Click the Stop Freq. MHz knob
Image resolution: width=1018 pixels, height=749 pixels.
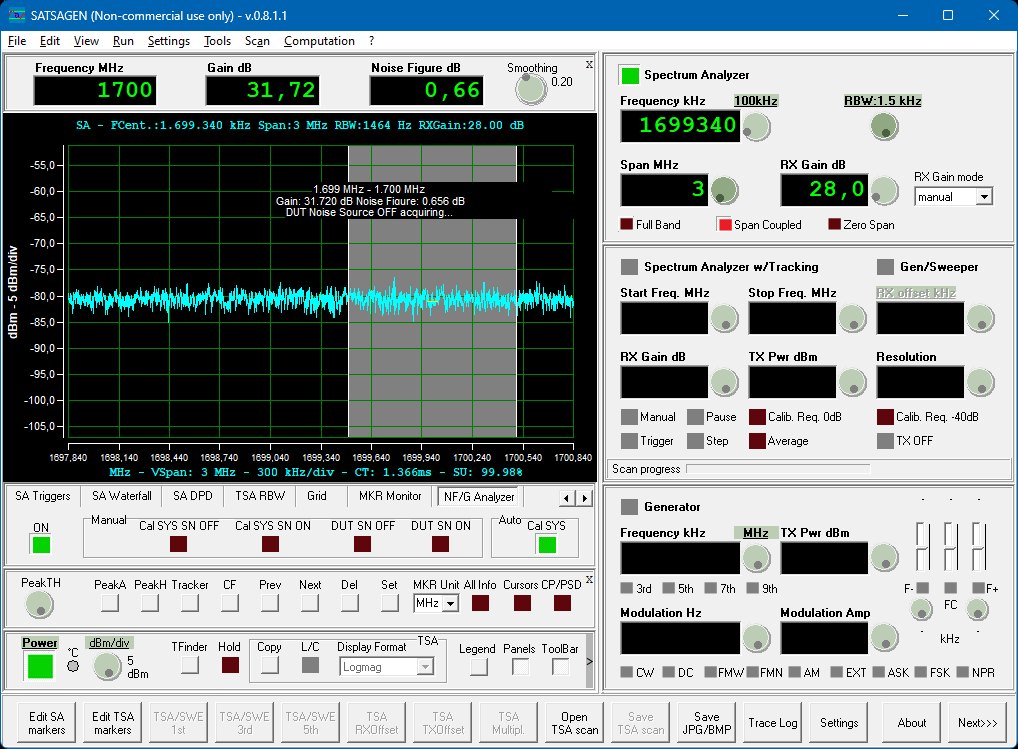point(852,319)
